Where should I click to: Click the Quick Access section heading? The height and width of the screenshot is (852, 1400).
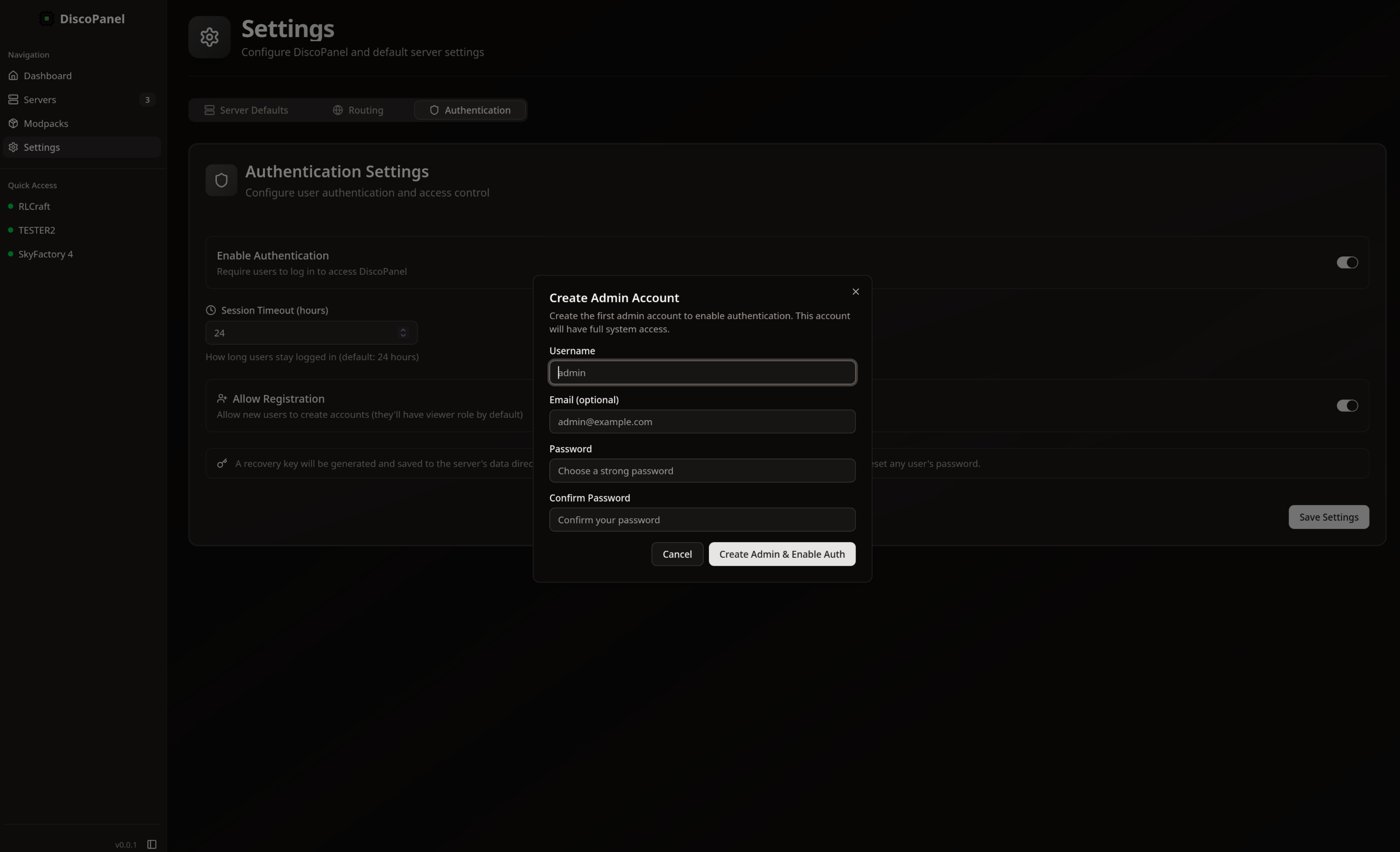[x=32, y=185]
